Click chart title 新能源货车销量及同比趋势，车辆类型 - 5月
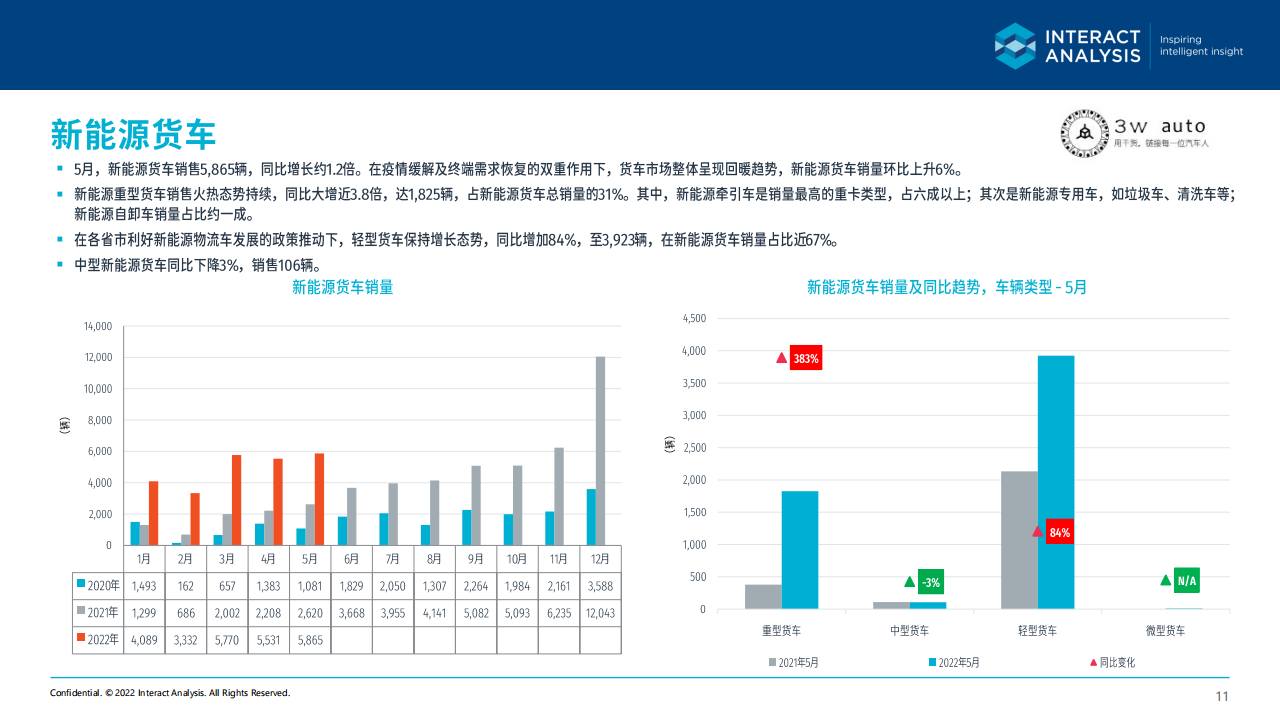Screen dimensions: 1280x720 coord(947,287)
